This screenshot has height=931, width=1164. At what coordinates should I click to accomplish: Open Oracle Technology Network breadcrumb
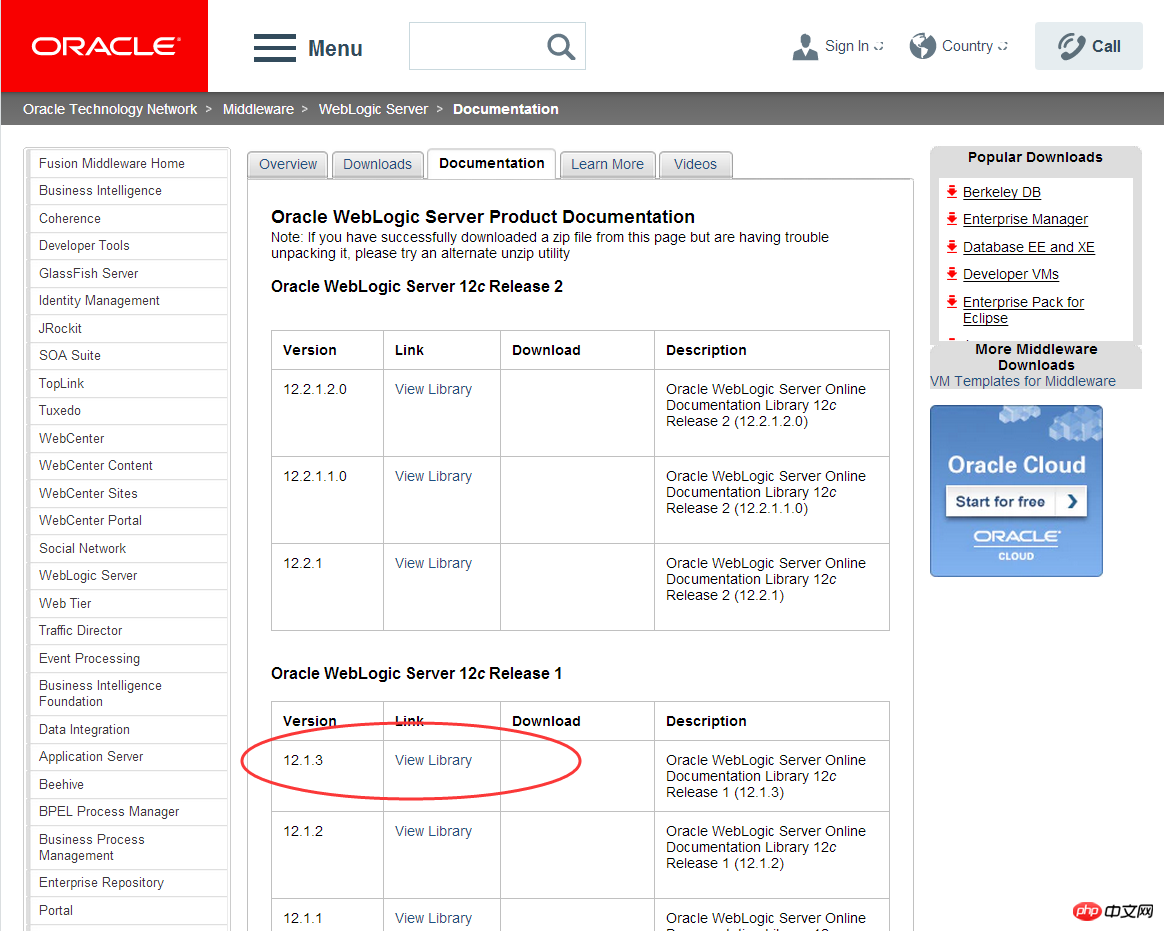tap(110, 109)
